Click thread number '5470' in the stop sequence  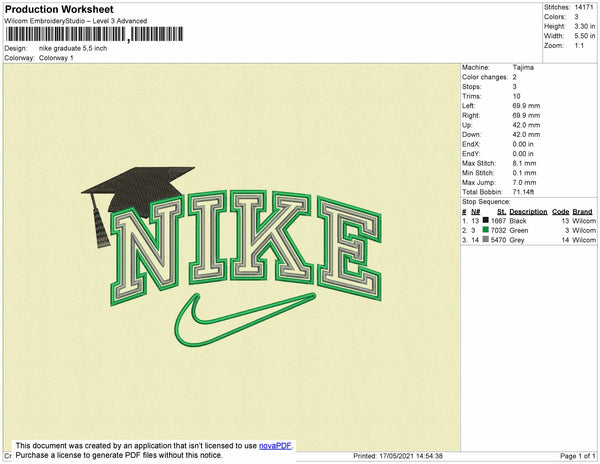point(498,240)
